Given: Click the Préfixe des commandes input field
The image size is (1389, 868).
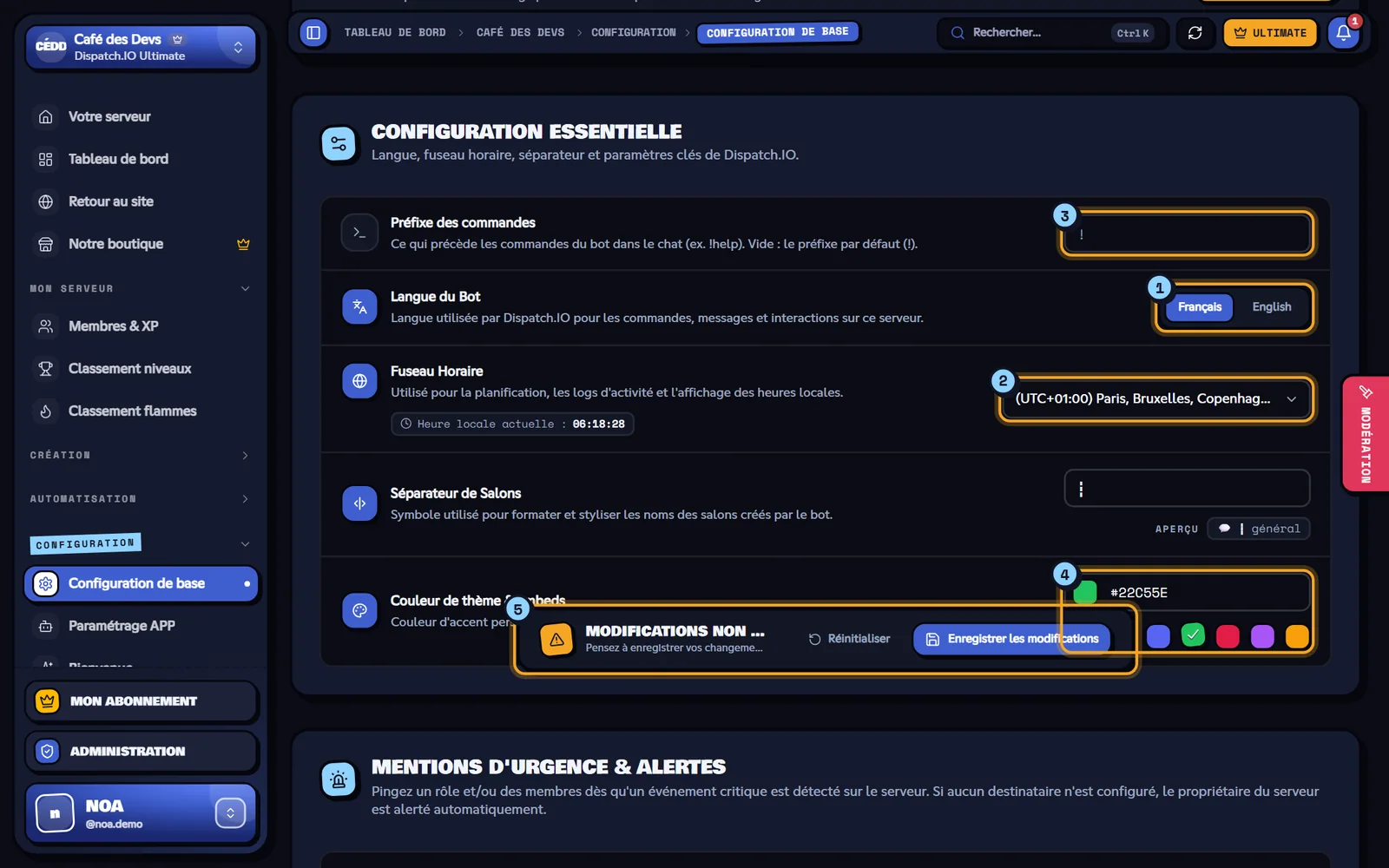Looking at the screenshot, I should (x=1187, y=234).
